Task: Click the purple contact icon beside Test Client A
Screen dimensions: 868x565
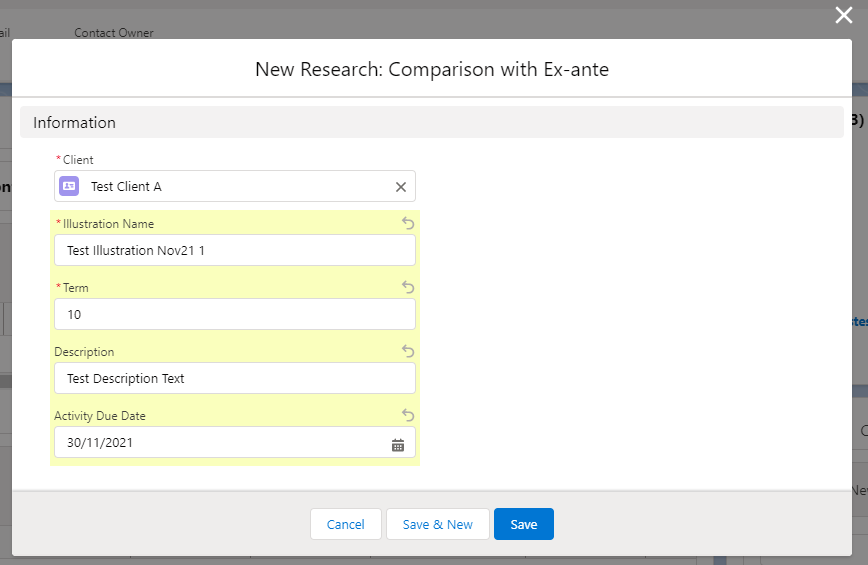Action: 69,186
